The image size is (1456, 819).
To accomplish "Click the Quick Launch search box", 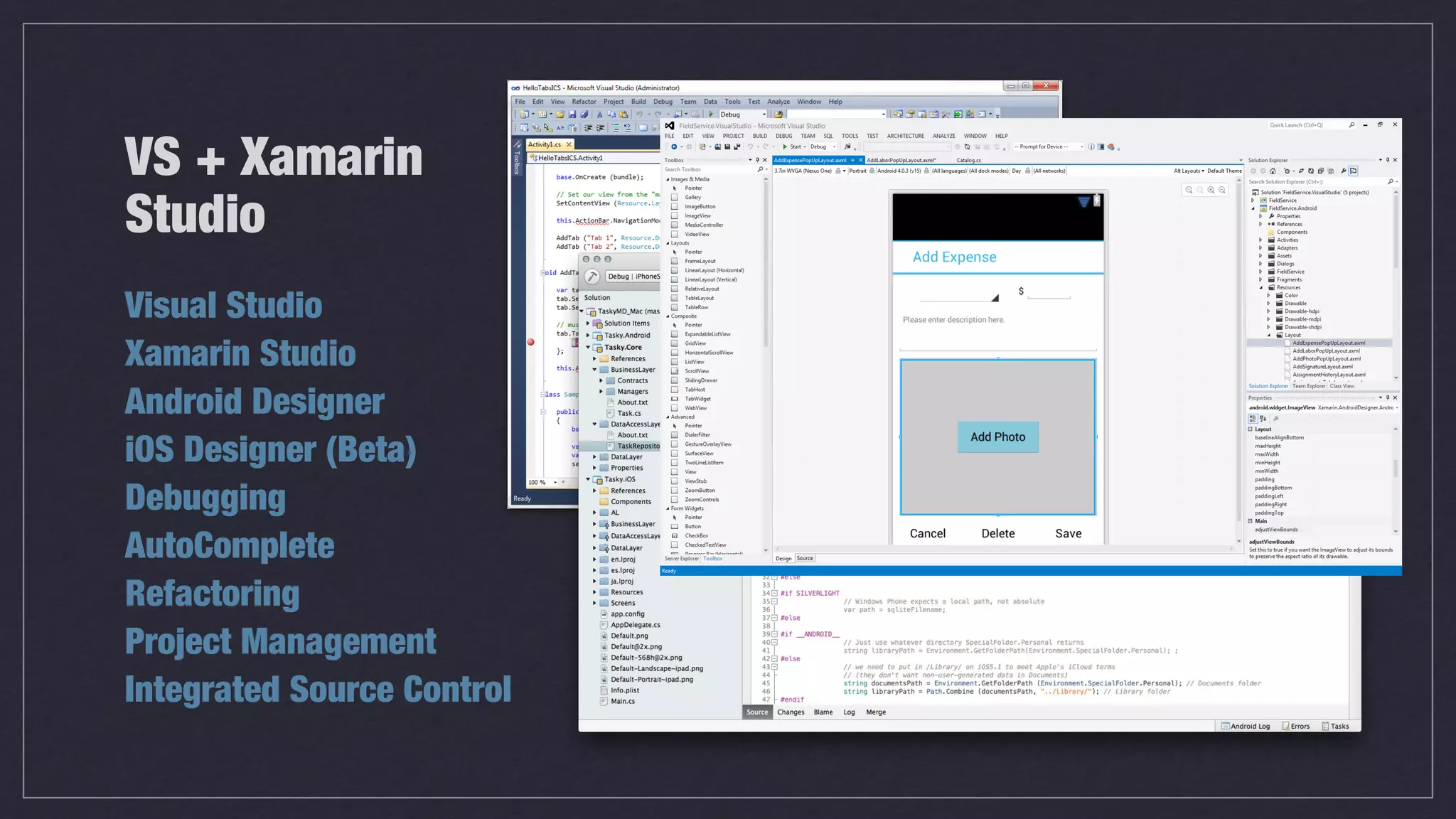I will click(1312, 125).
